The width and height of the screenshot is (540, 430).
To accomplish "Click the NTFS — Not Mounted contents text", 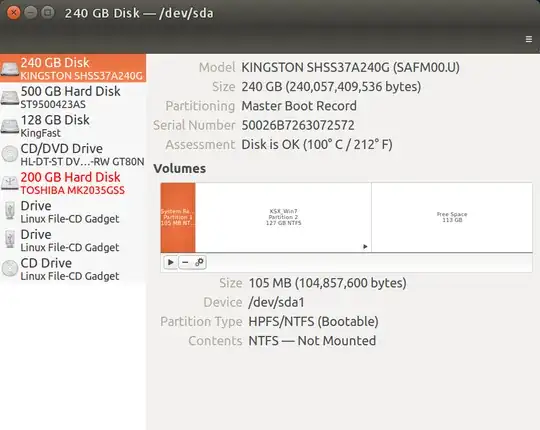I will tap(312, 341).
